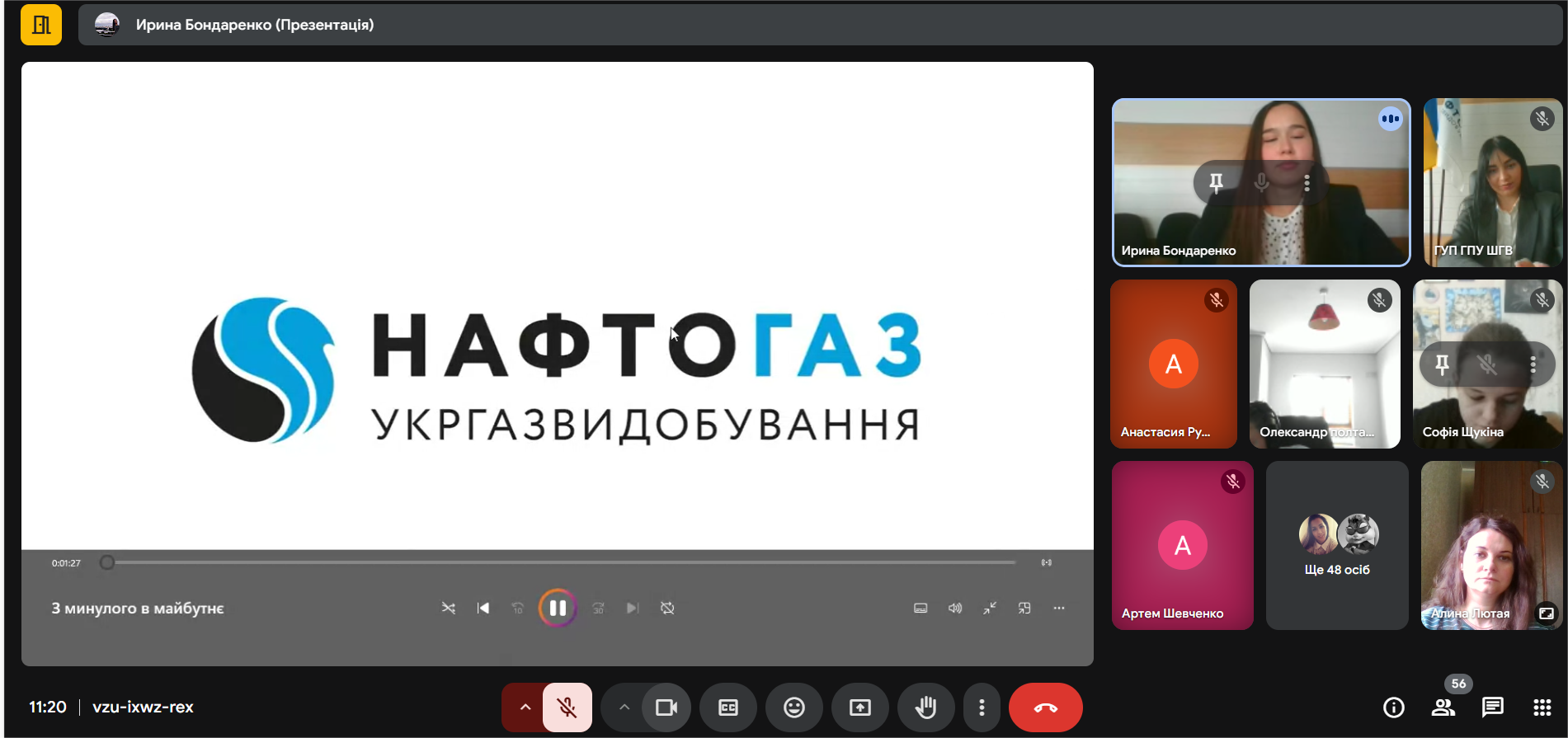Open the "Ще 48 осіб" participants tile
This screenshot has height=738, width=1568.
1337,545
